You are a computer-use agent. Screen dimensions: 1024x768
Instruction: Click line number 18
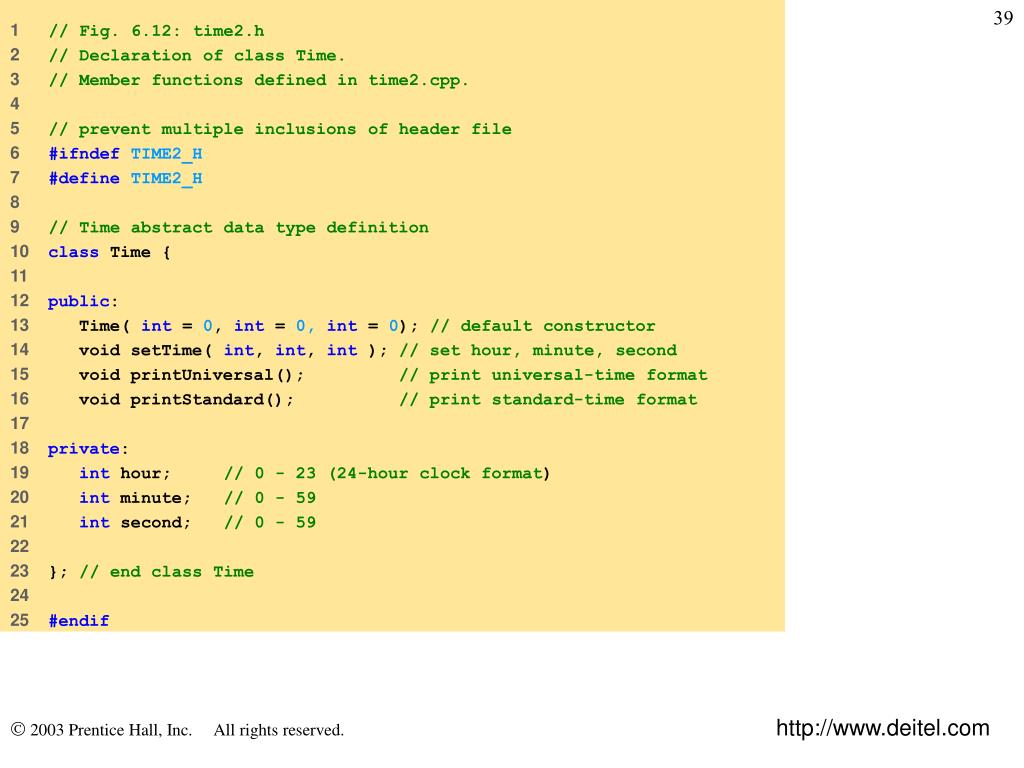pyautogui.click(x=20, y=448)
